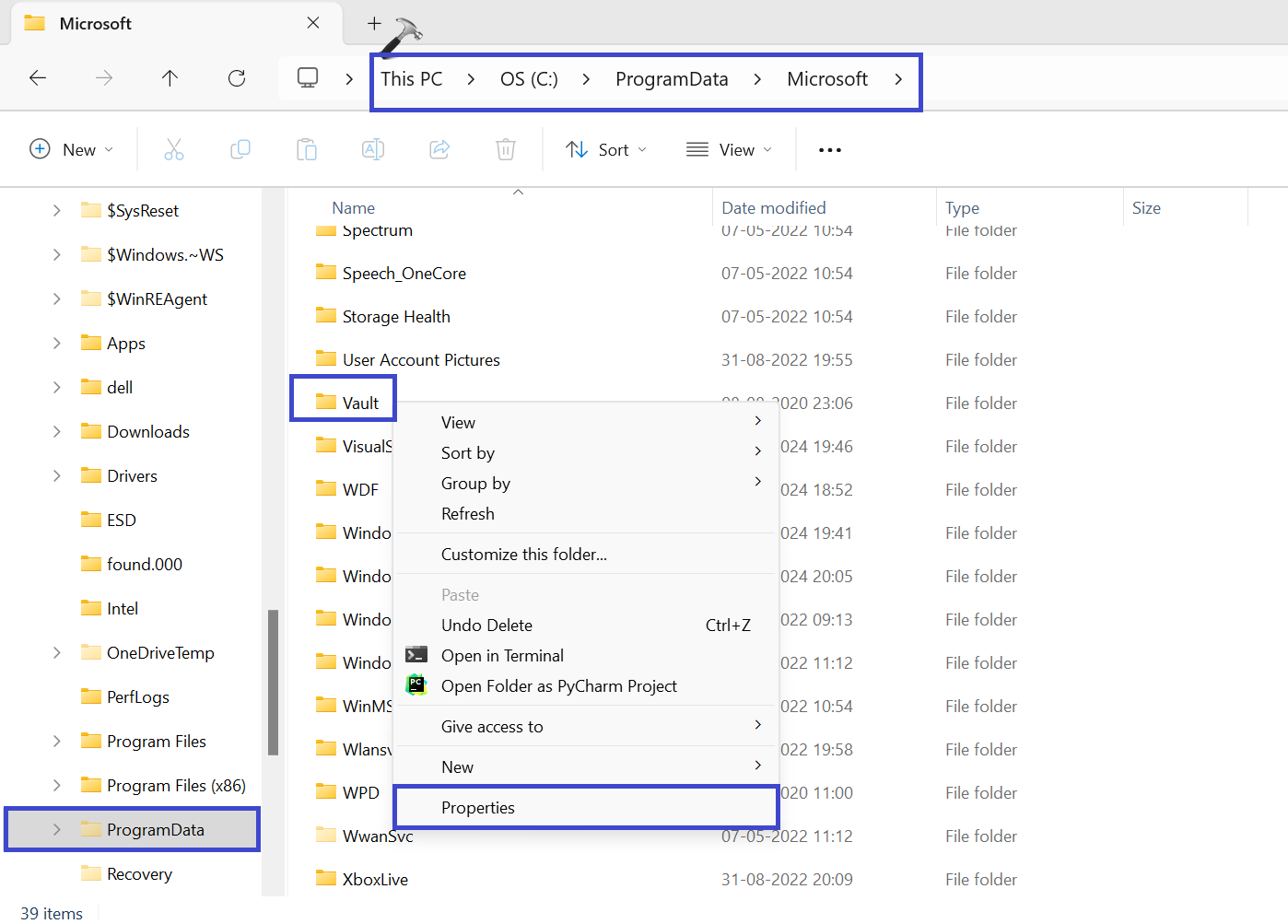Open the New dropdown button
This screenshot has height=924, width=1288.
72,150
